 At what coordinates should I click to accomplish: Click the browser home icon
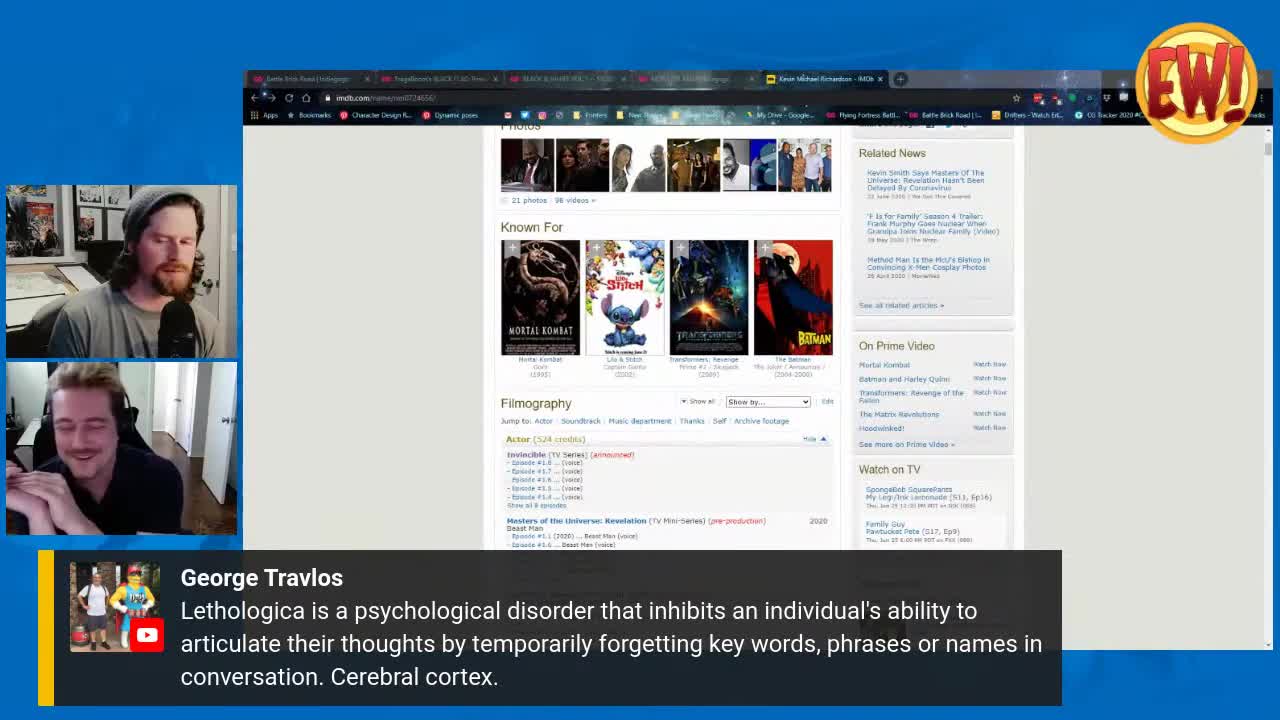(x=306, y=98)
